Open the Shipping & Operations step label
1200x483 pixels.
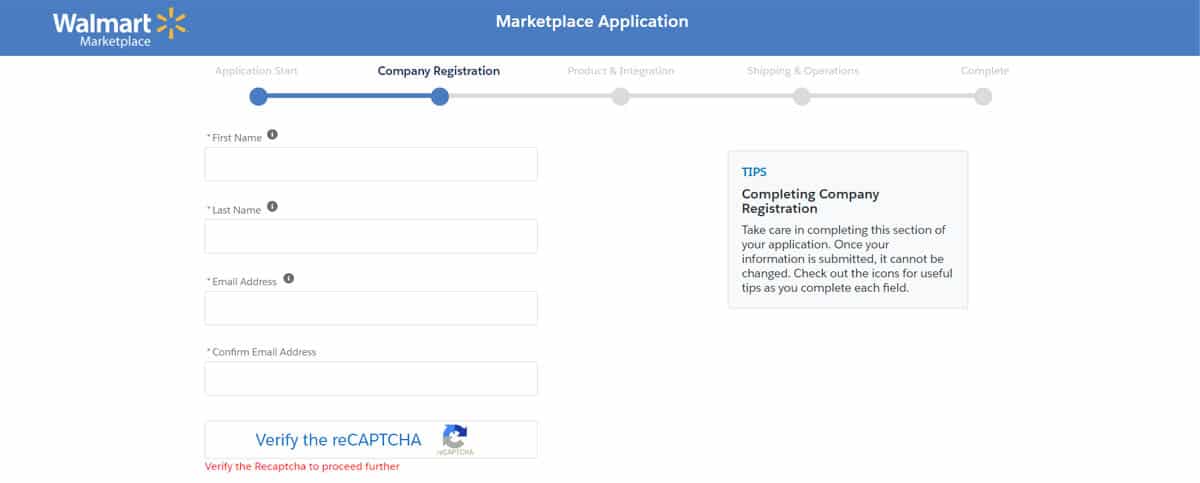(x=803, y=71)
